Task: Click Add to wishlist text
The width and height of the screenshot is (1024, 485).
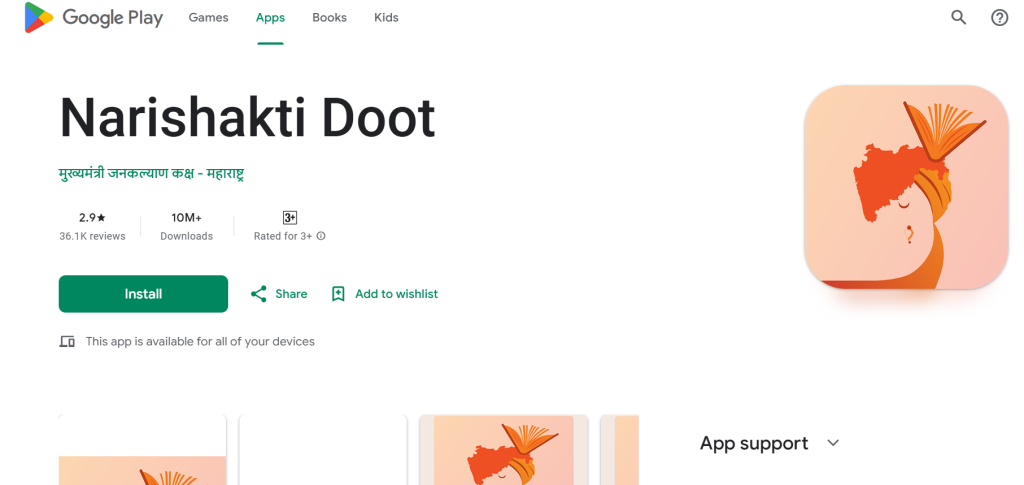Action: coord(396,294)
